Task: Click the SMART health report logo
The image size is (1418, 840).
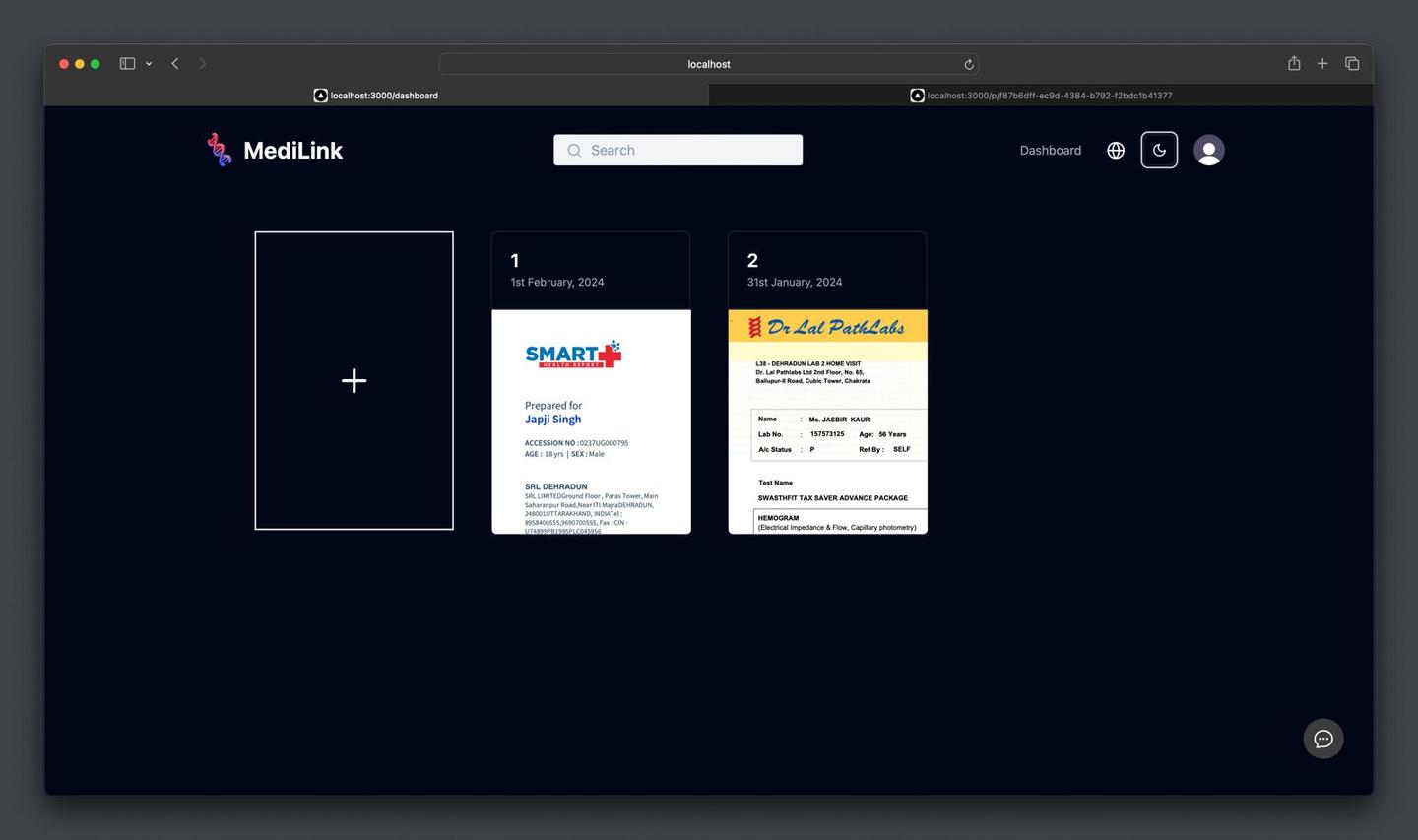Action: pos(573,355)
